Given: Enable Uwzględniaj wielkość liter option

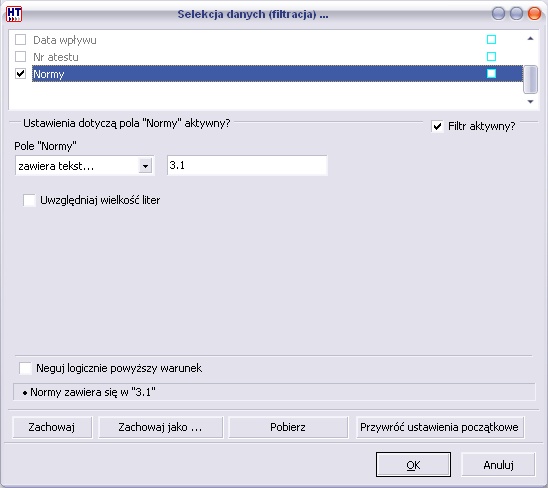Looking at the screenshot, I should (29, 200).
